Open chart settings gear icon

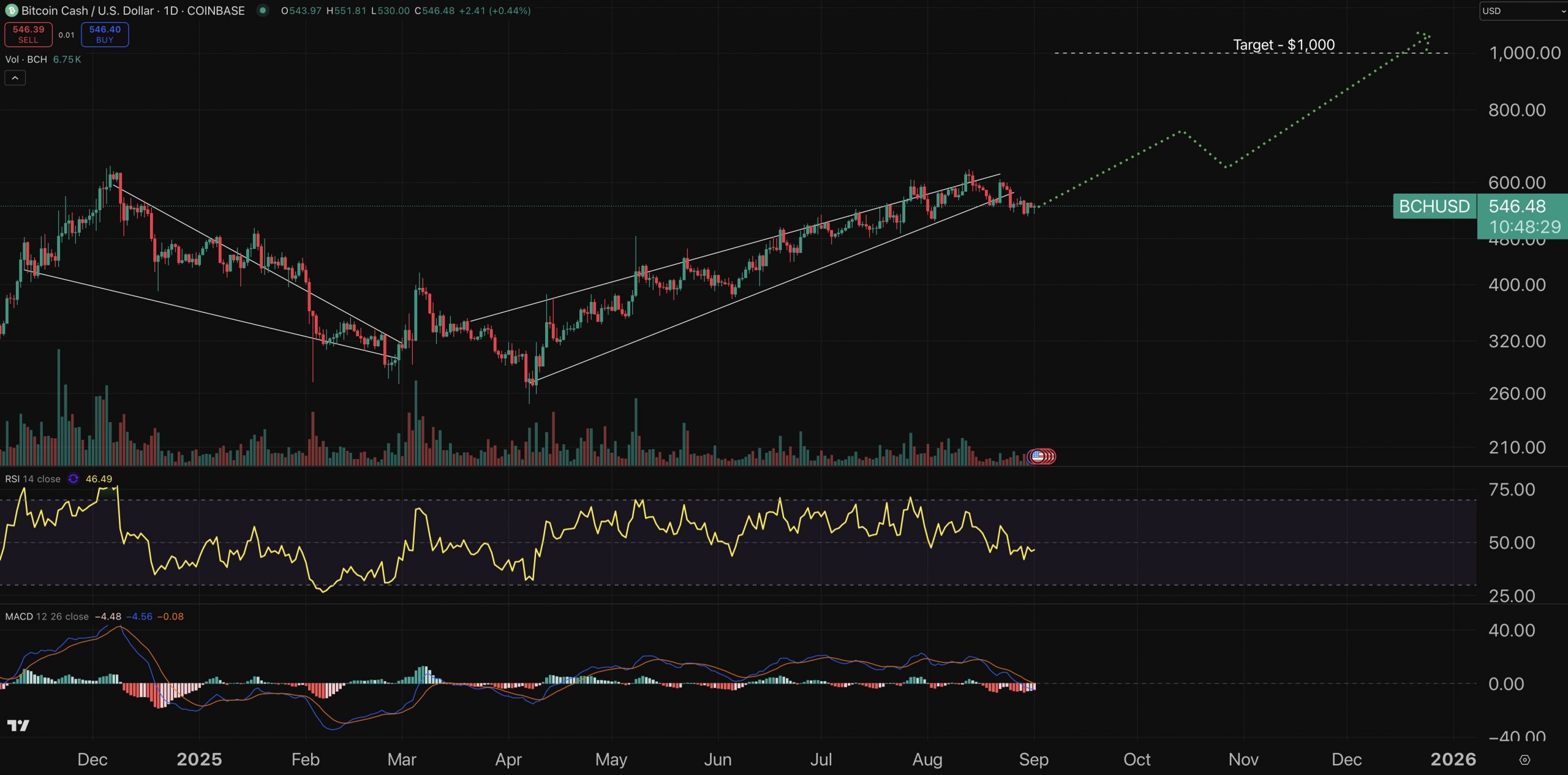pyautogui.click(x=1525, y=760)
